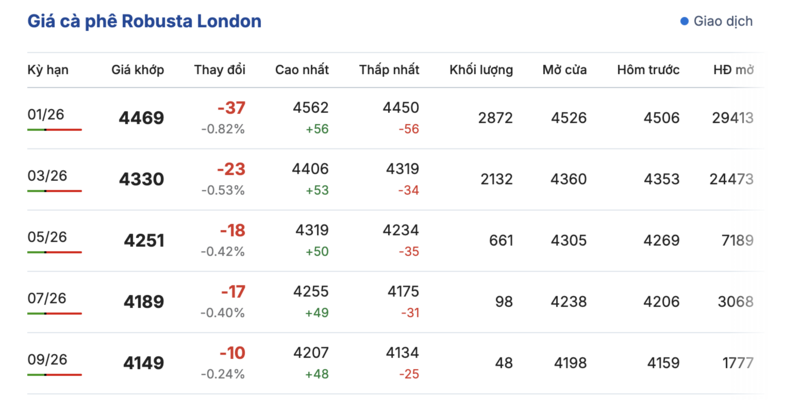The width and height of the screenshot is (800, 415).
Task: Click the price range bar under 01/26
Action: point(54,130)
